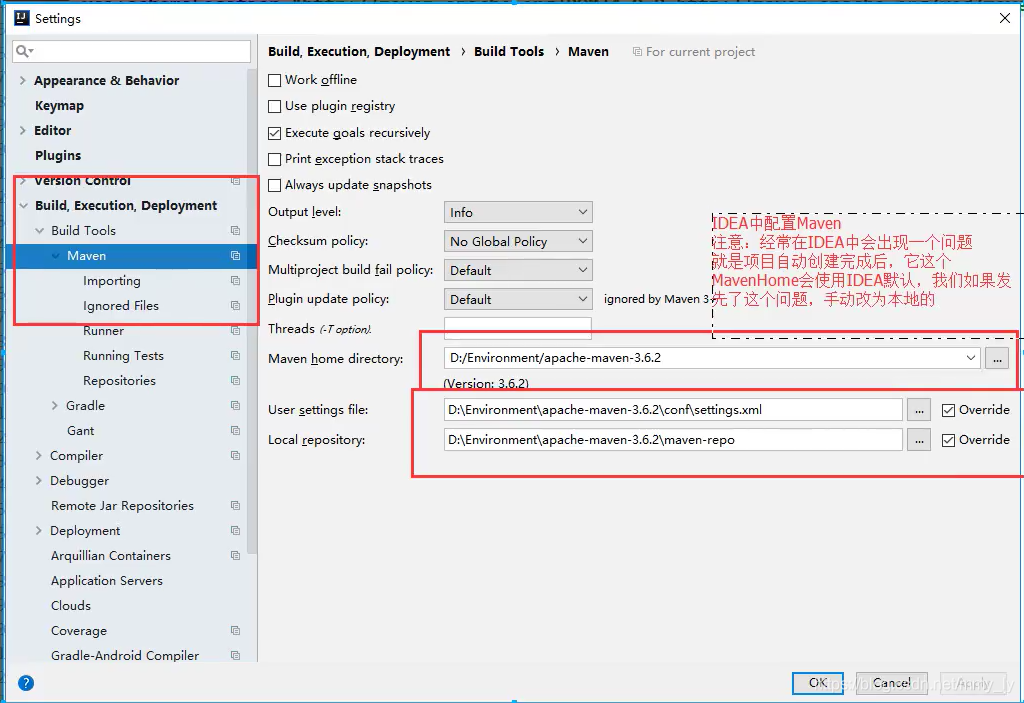This screenshot has height=703, width=1024.
Task: Open help with the question mark icon
Action: (x=26, y=683)
